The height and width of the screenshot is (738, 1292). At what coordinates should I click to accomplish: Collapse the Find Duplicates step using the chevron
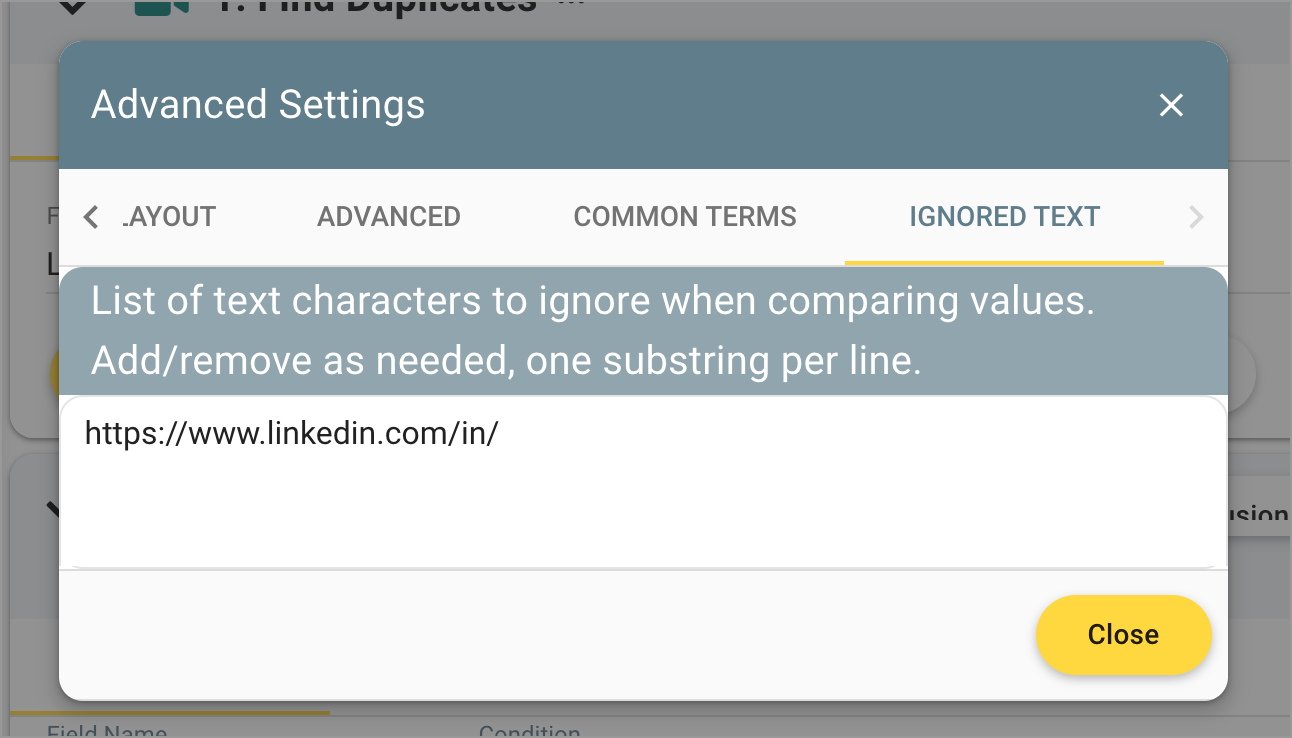click(x=70, y=5)
